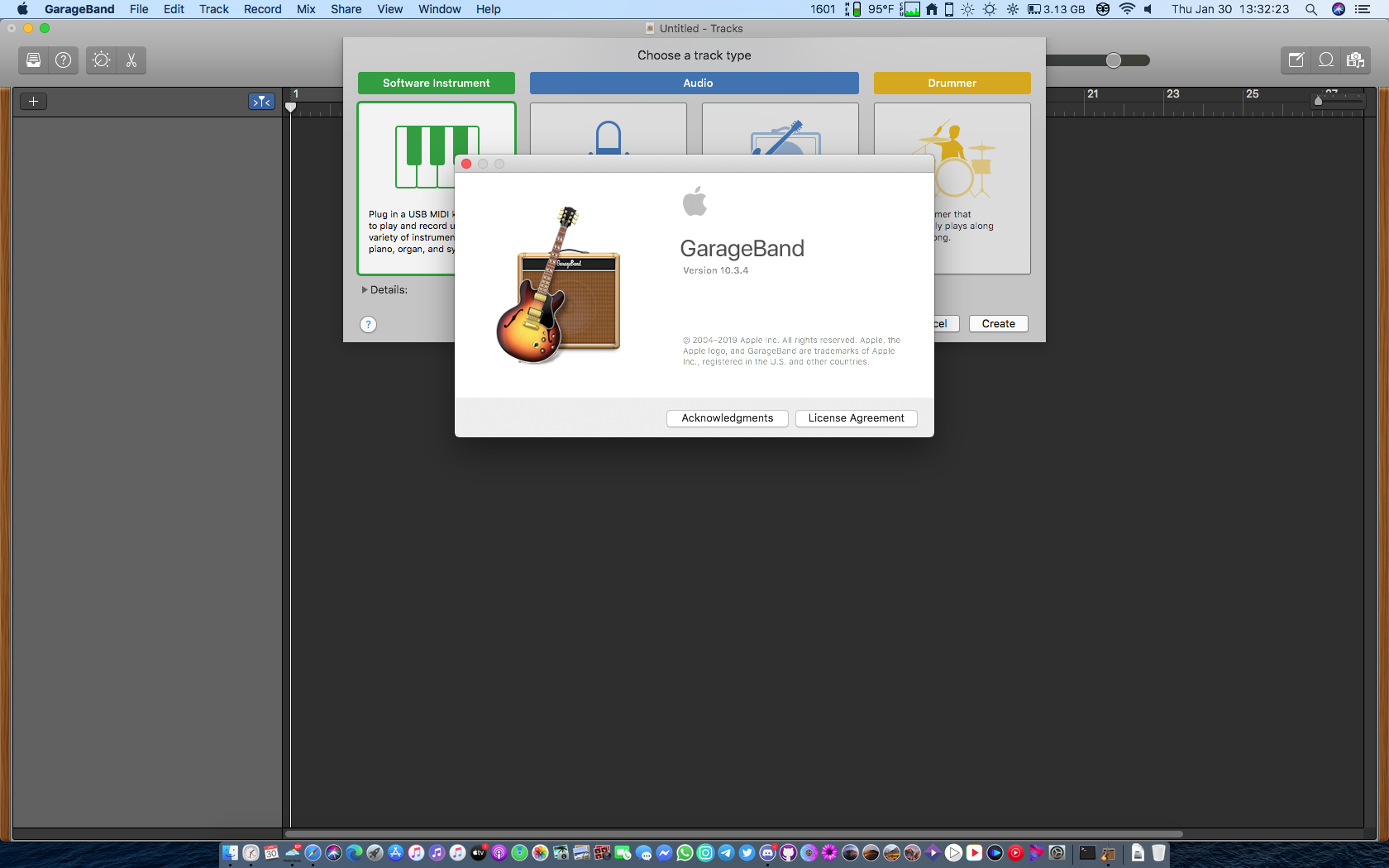Adjust the master volume slider knob
Image resolution: width=1389 pixels, height=868 pixels.
1114,60
